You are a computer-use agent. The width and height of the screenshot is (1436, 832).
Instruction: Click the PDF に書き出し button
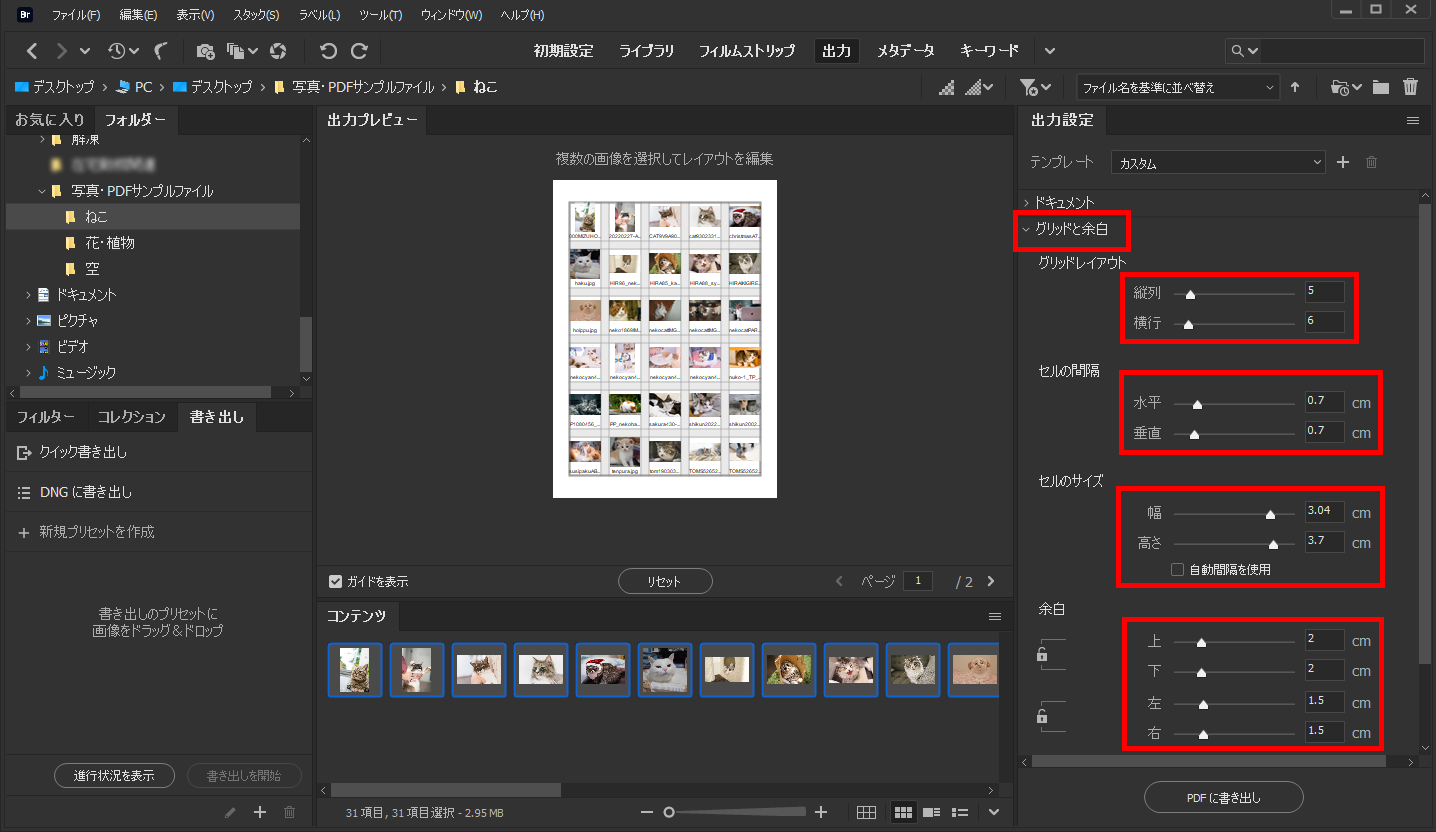point(1223,797)
